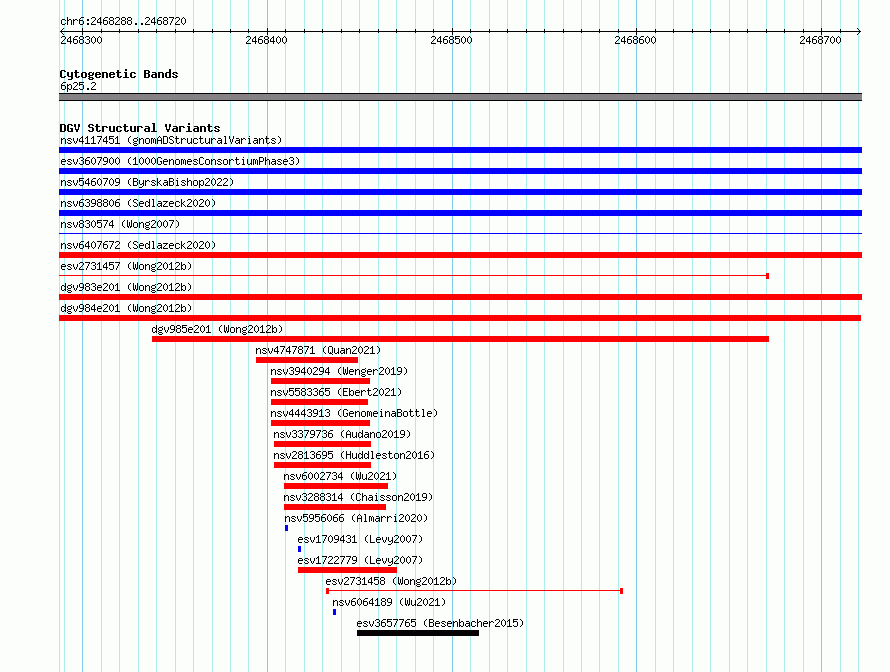Select the red bar under nsv6407672
This screenshot has width=890, height=672.
pyautogui.click(x=460, y=255)
